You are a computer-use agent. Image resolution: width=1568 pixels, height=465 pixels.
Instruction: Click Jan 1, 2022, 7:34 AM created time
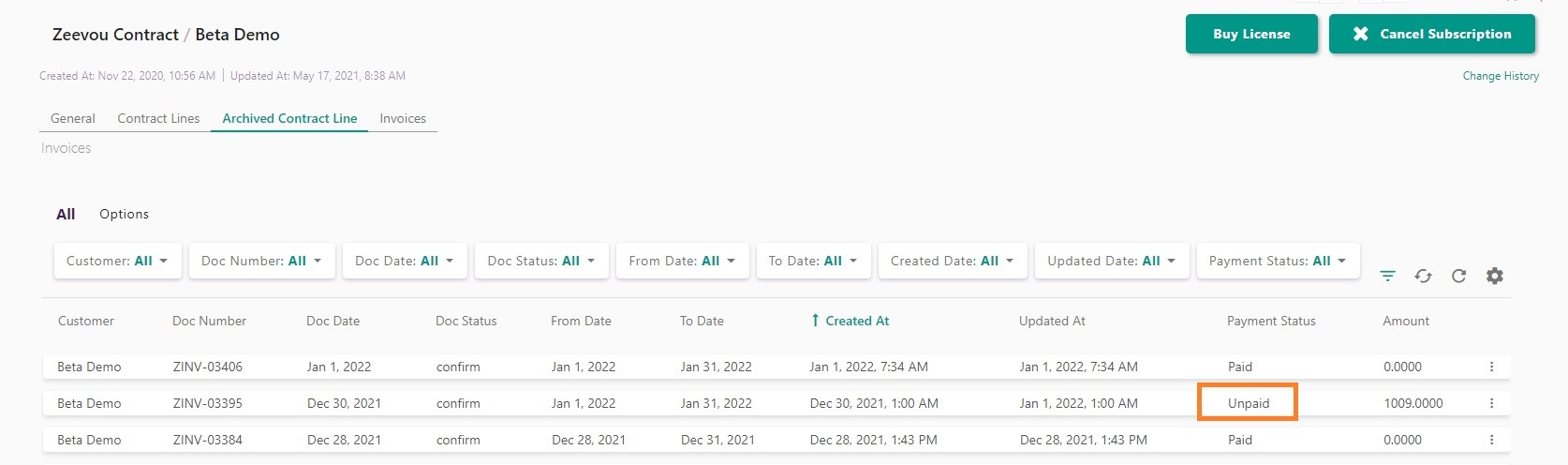click(x=868, y=367)
